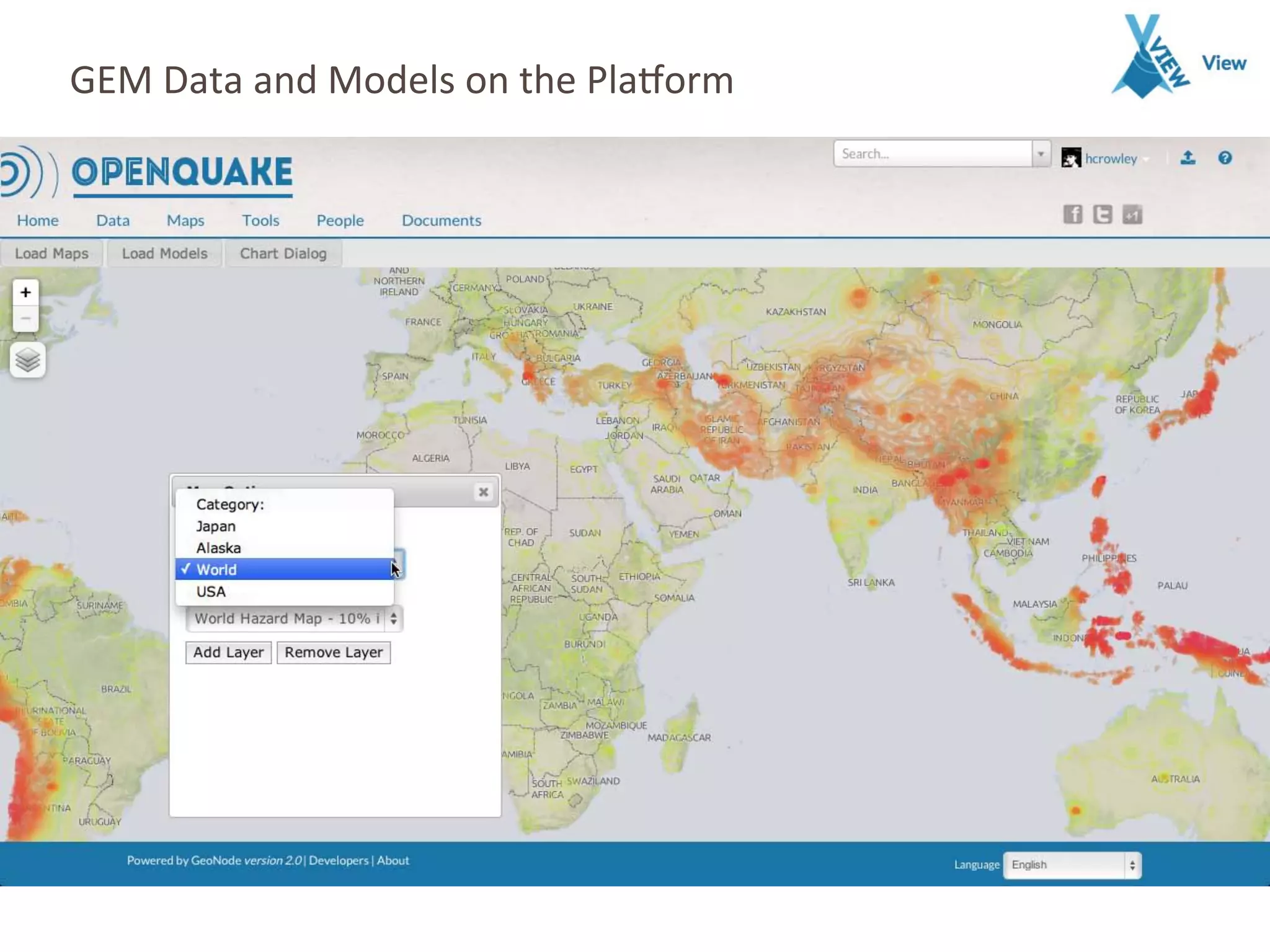
Task: Select World in the category list
Action: 285,570
